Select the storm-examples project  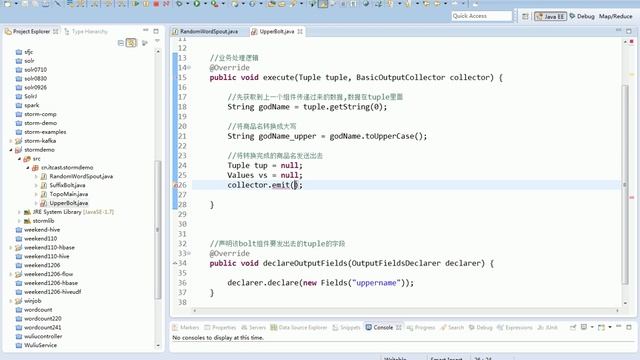[45, 132]
